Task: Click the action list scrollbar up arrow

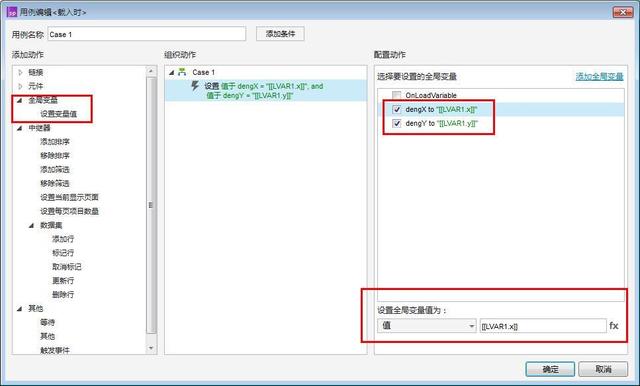Action: (151, 71)
